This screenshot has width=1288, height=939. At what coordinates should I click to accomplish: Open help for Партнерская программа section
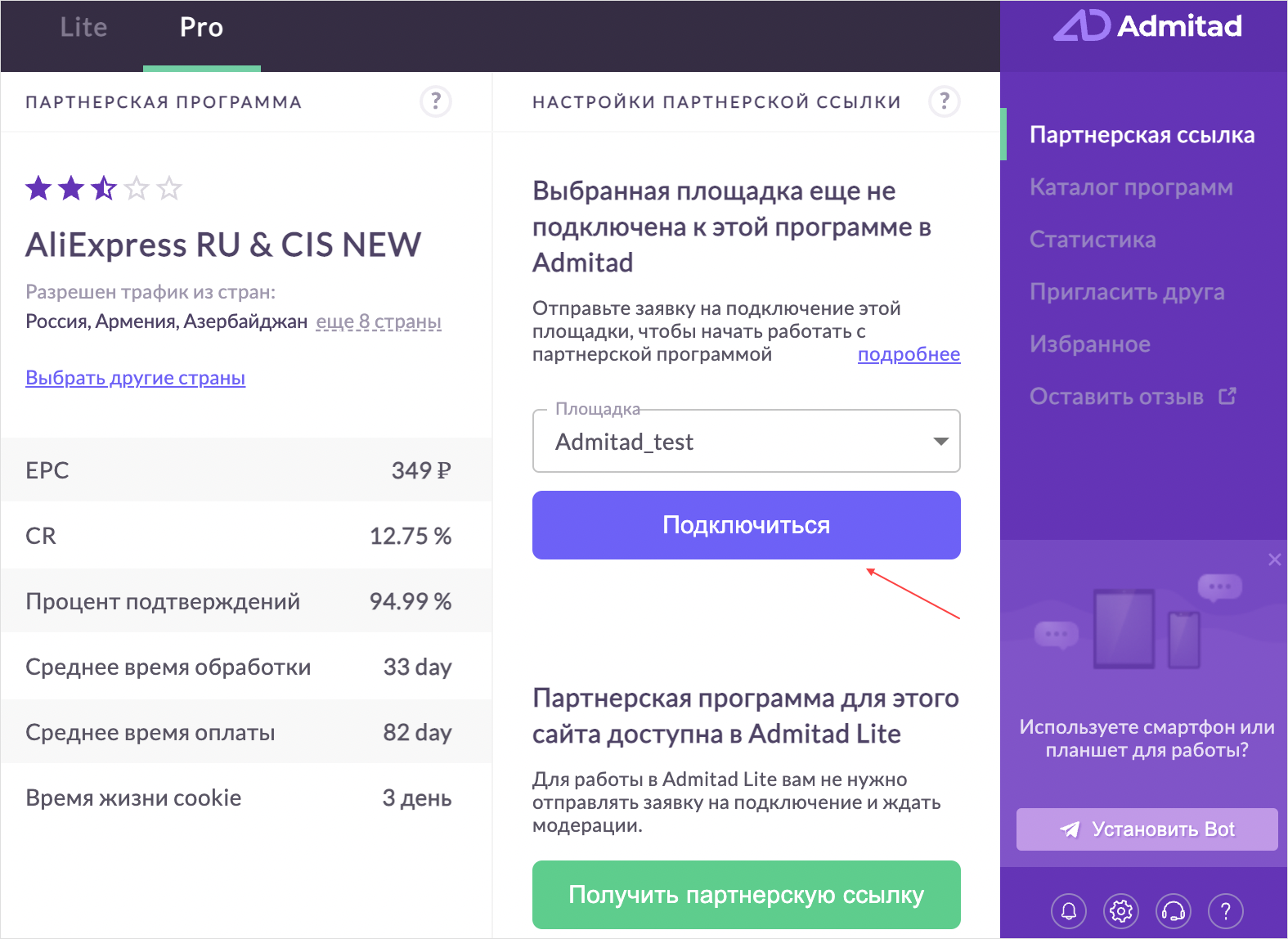coord(435,101)
